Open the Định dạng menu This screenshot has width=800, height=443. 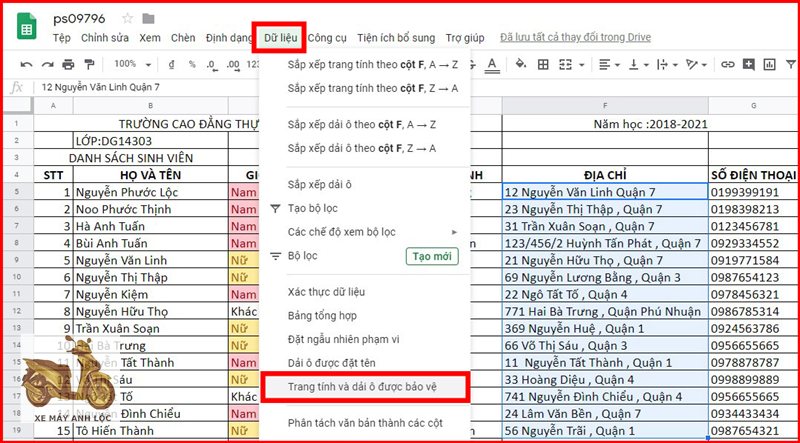[229, 38]
